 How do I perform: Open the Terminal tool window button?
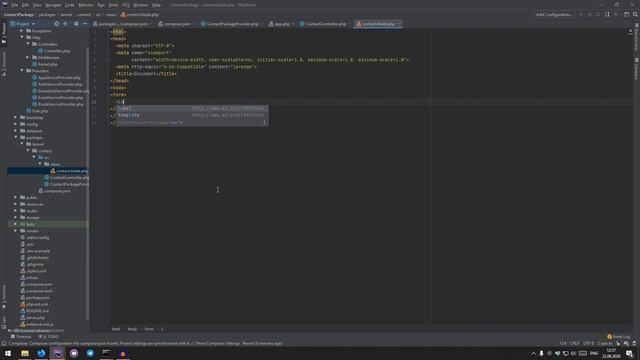click(21, 337)
